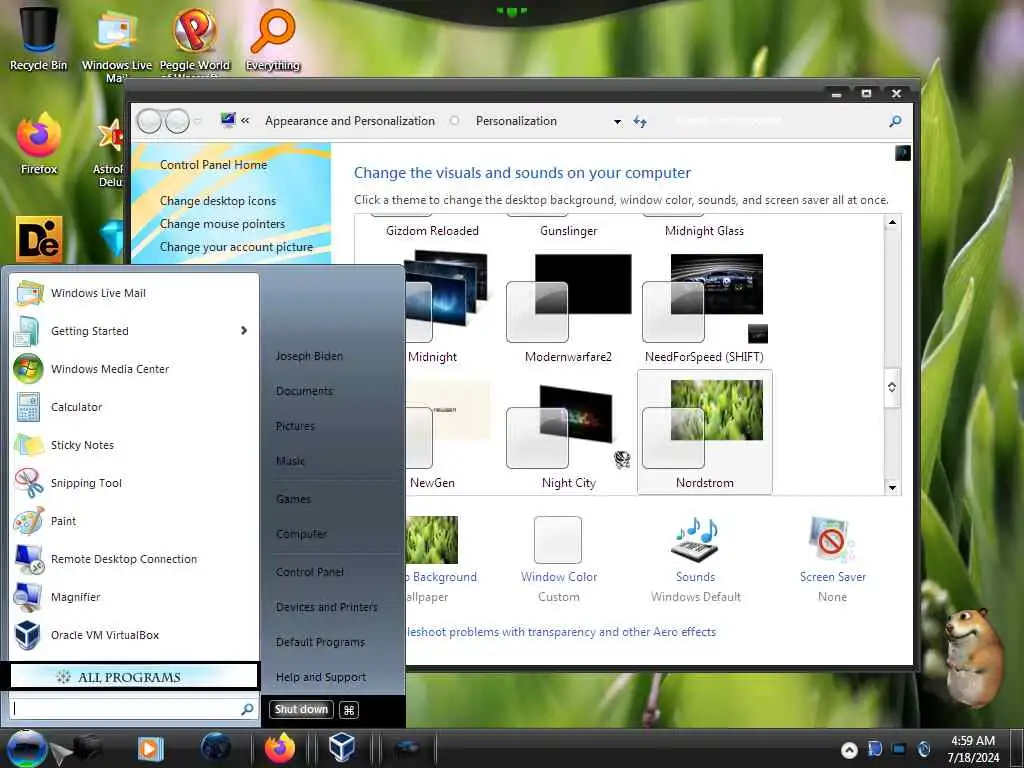The width and height of the screenshot is (1024, 768).
Task: Open Windows Live Mail in Start menu
Action: coord(134,293)
